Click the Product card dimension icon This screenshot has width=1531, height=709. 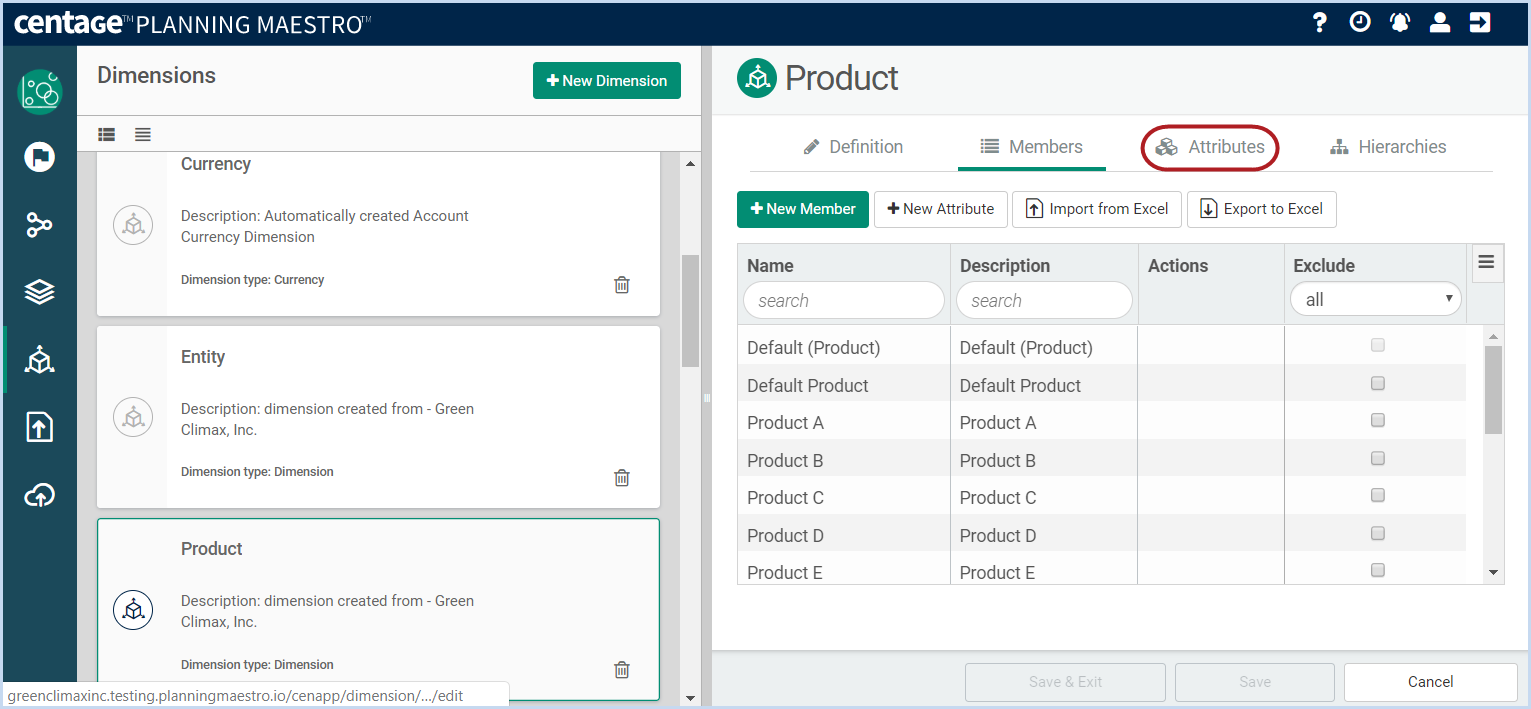pyautogui.click(x=133, y=610)
